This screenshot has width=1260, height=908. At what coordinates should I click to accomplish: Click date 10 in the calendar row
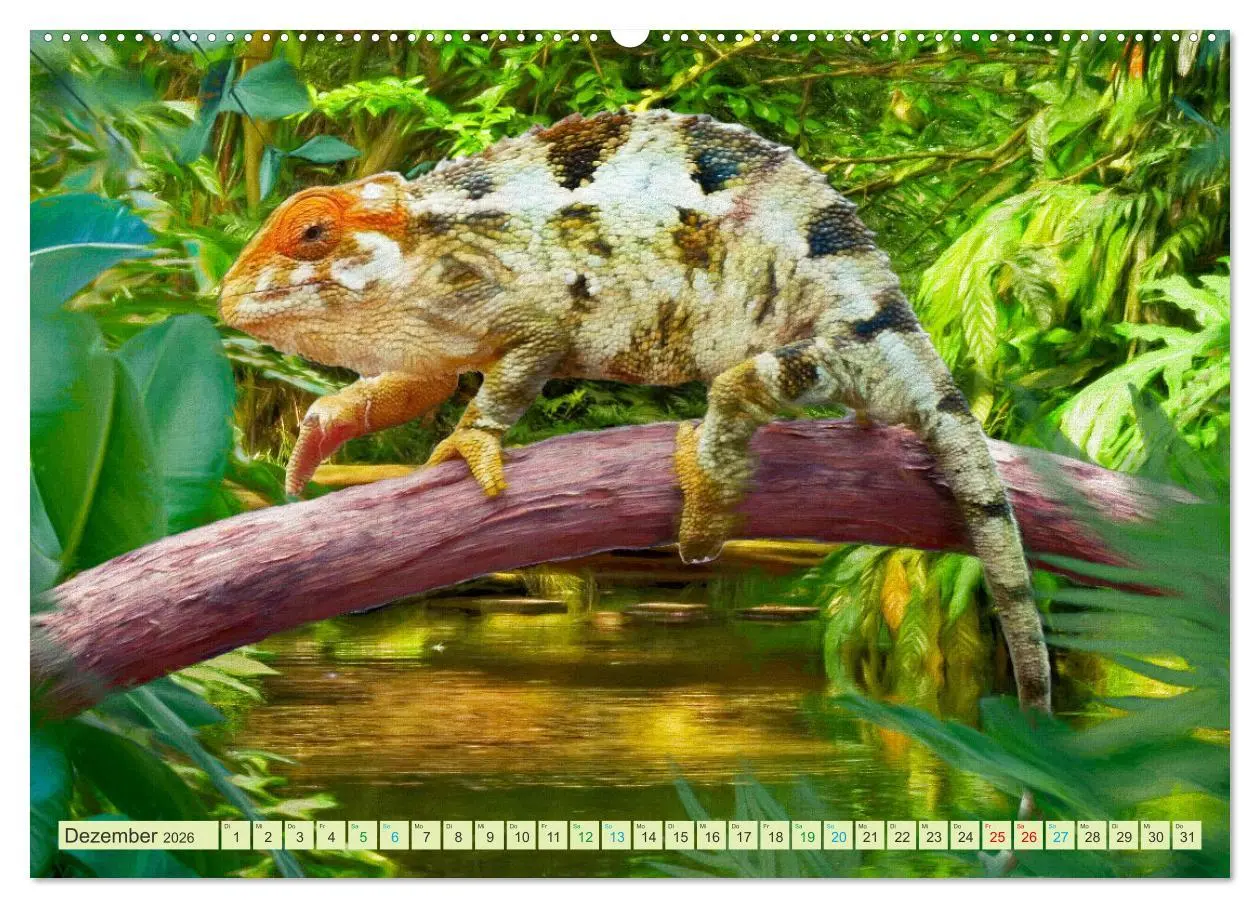[521, 836]
